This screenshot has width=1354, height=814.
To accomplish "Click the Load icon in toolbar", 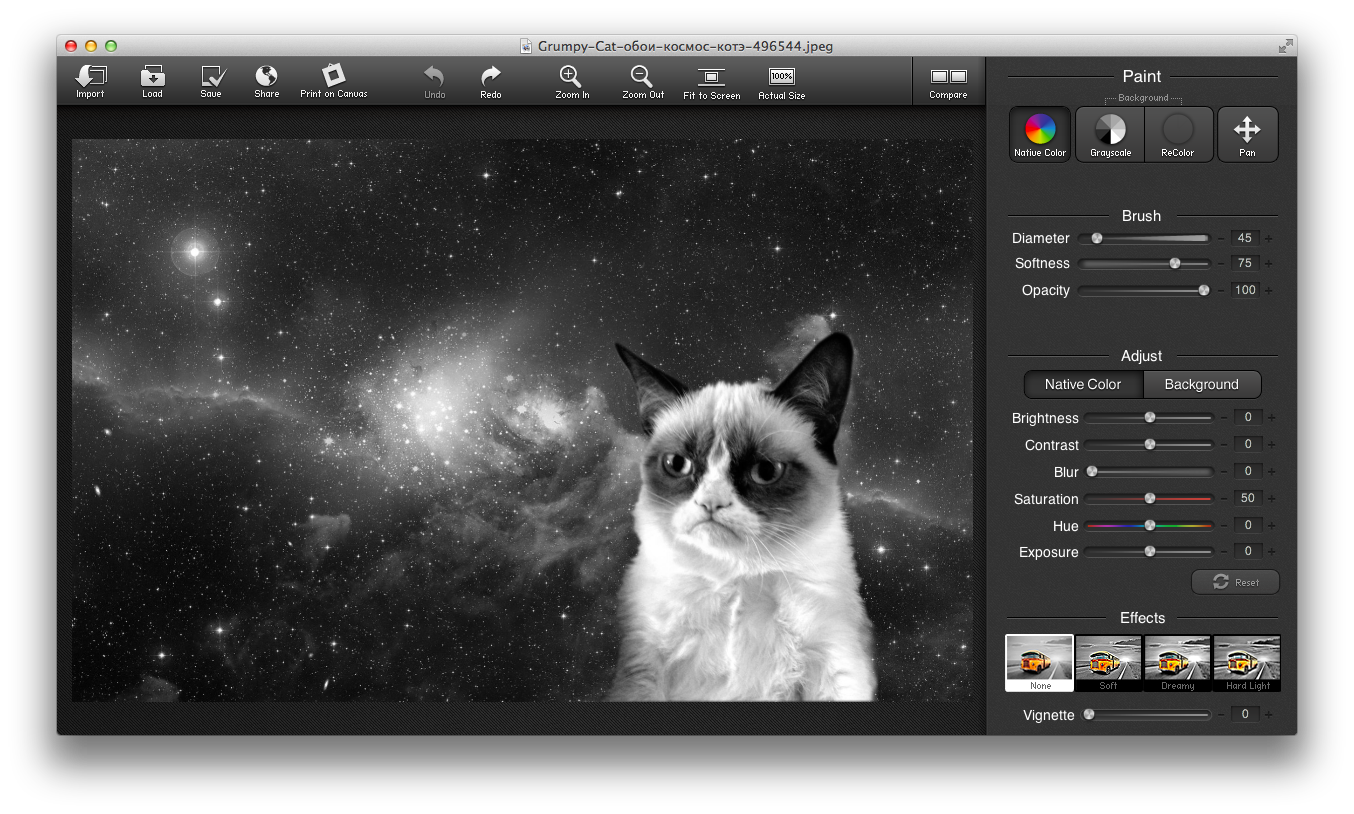I will coord(152,77).
